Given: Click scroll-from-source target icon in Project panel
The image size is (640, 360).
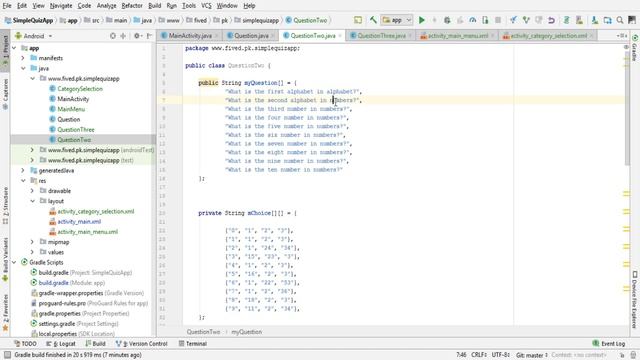Looking at the screenshot, I should [x=113, y=36].
